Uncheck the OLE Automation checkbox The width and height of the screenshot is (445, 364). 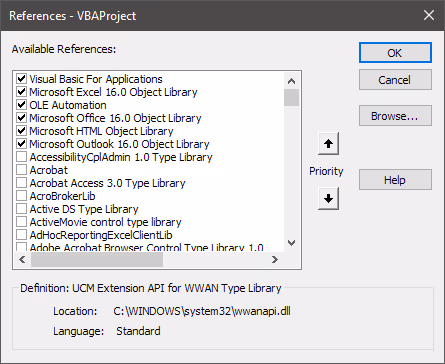tap(22, 105)
